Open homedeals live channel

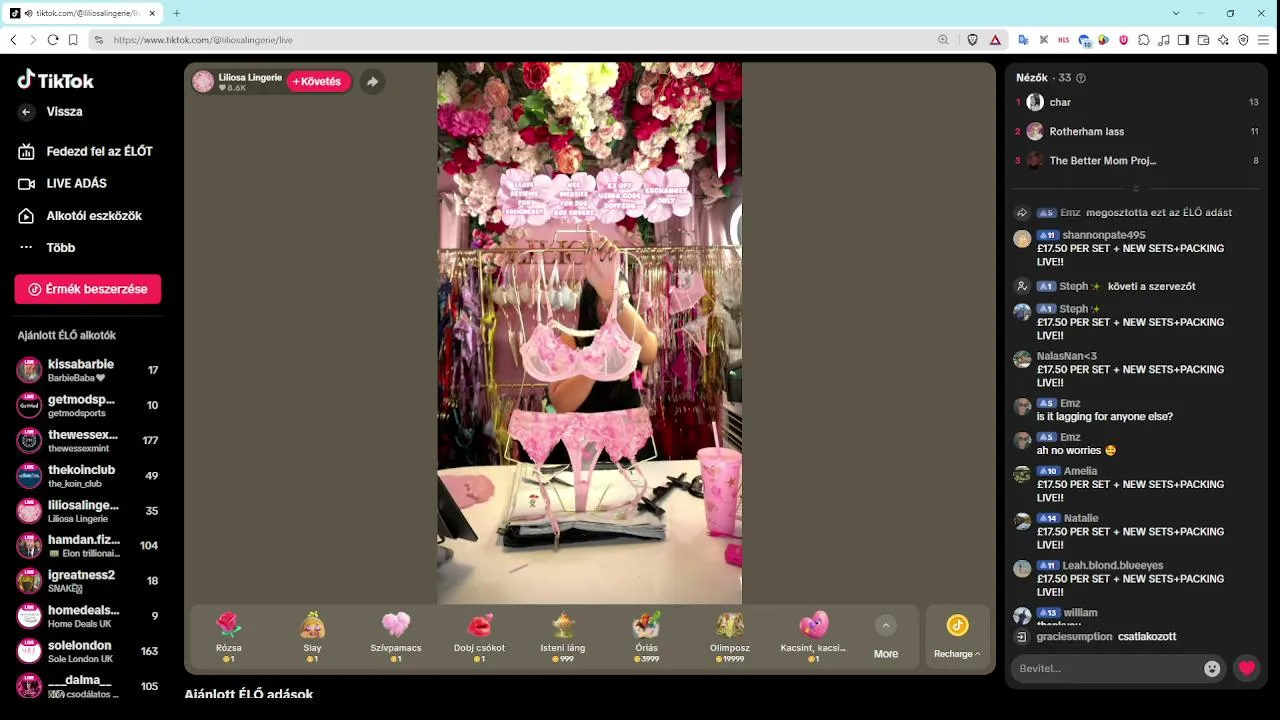coord(88,616)
